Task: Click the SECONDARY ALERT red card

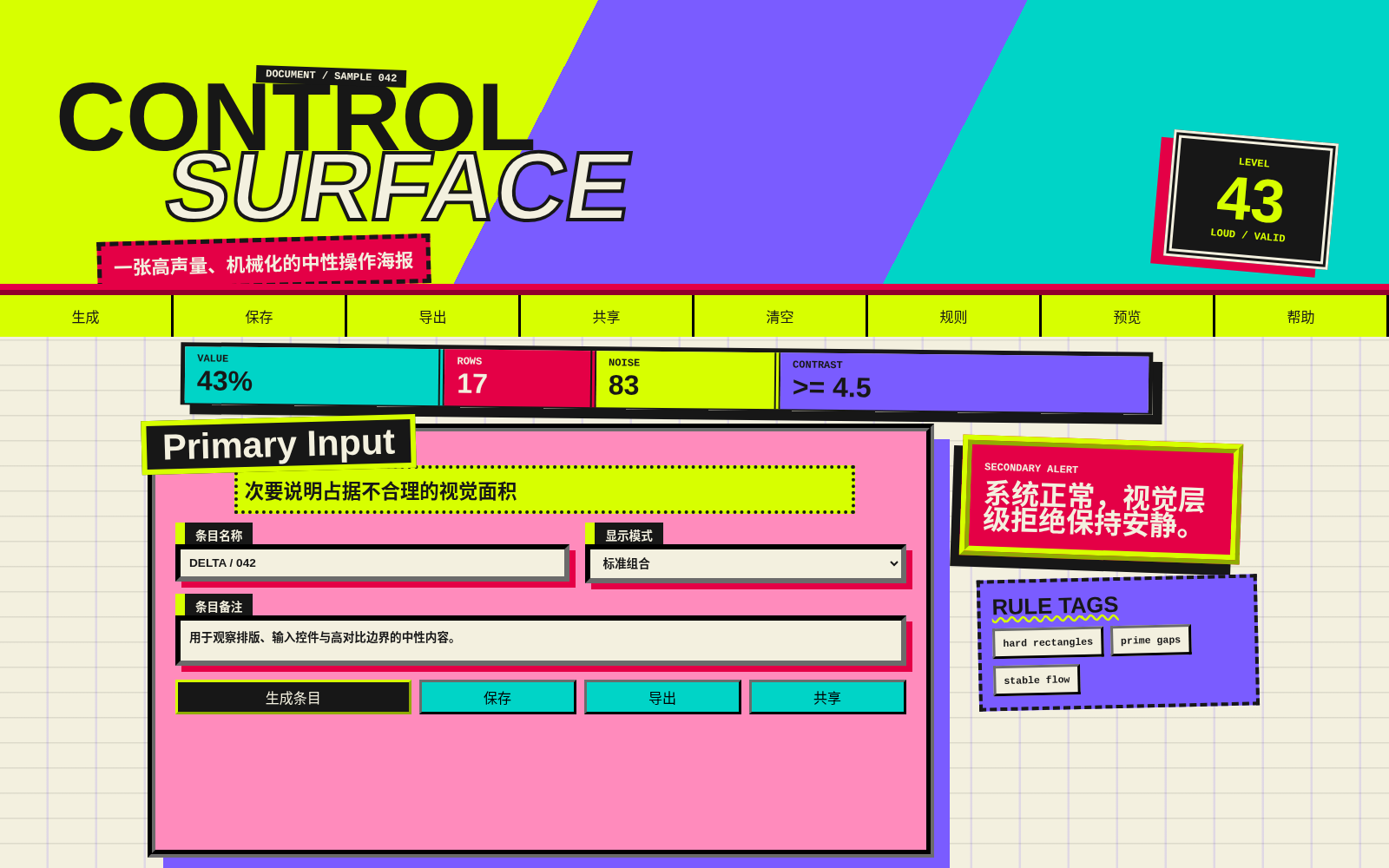Action: pos(1101,500)
